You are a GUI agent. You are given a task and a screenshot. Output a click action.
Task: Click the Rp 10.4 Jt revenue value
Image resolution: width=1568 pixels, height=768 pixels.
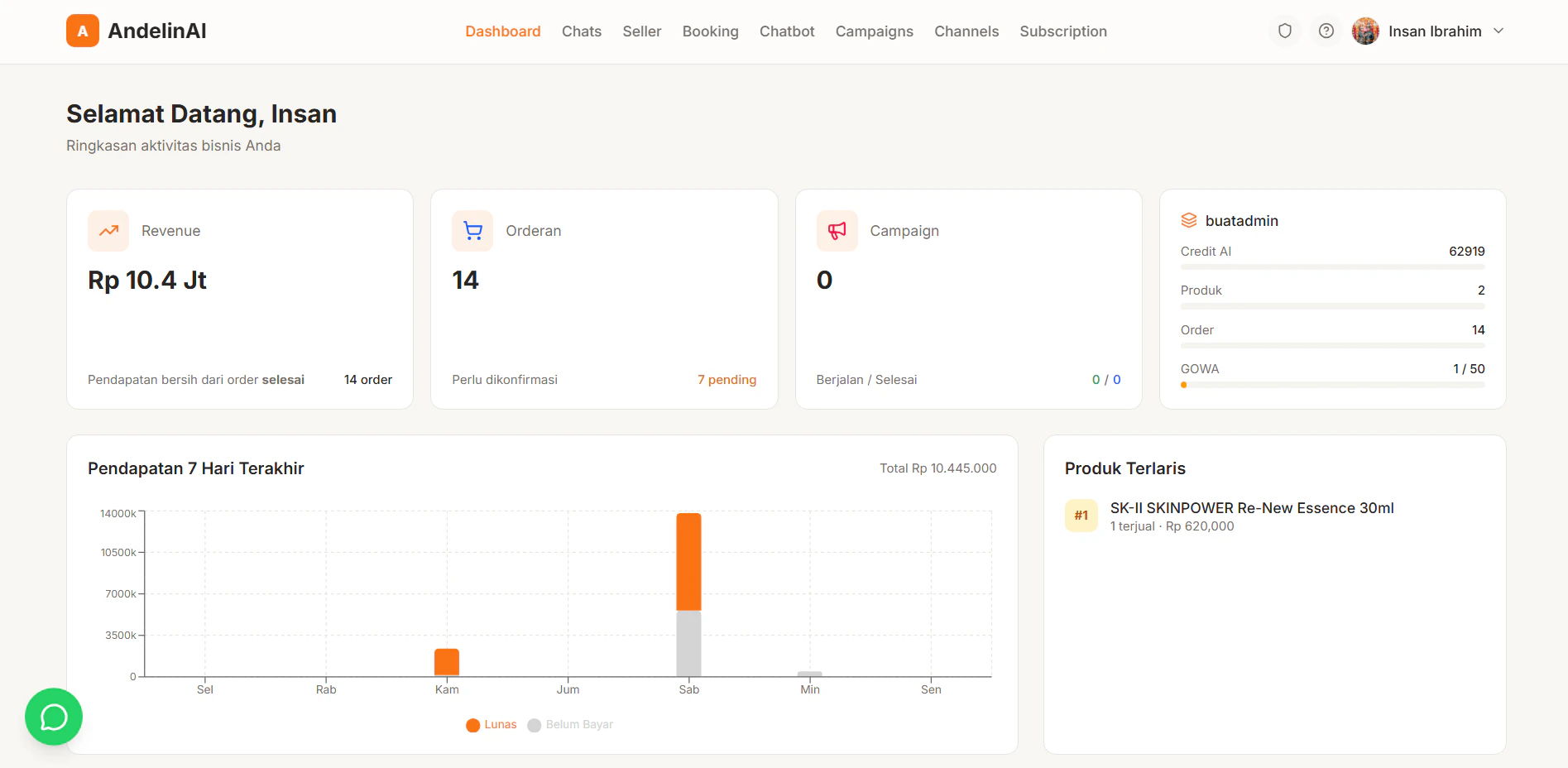click(147, 281)
